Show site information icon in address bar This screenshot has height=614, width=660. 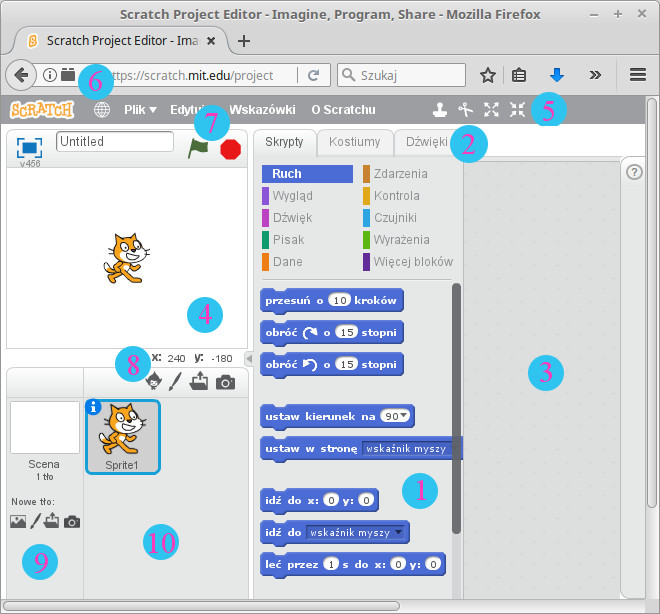50,75
